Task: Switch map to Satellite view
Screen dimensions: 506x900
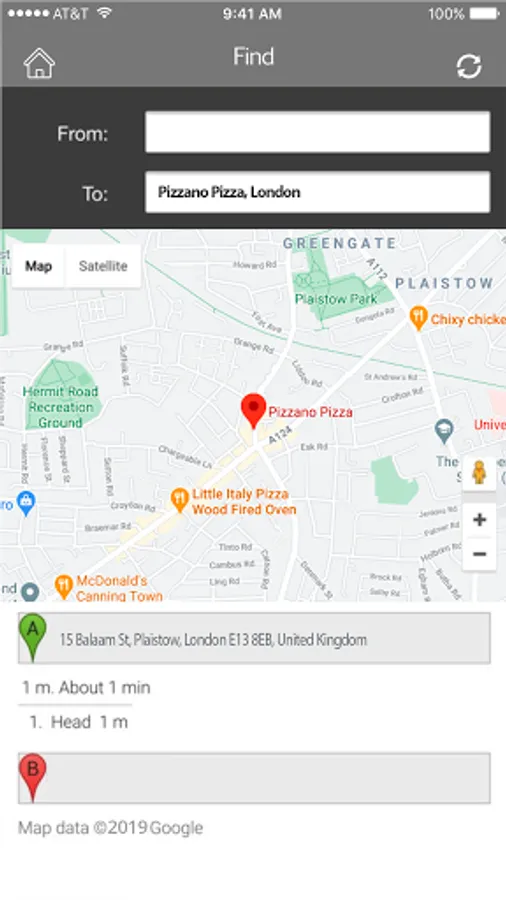Action: [x=103, y=266]
